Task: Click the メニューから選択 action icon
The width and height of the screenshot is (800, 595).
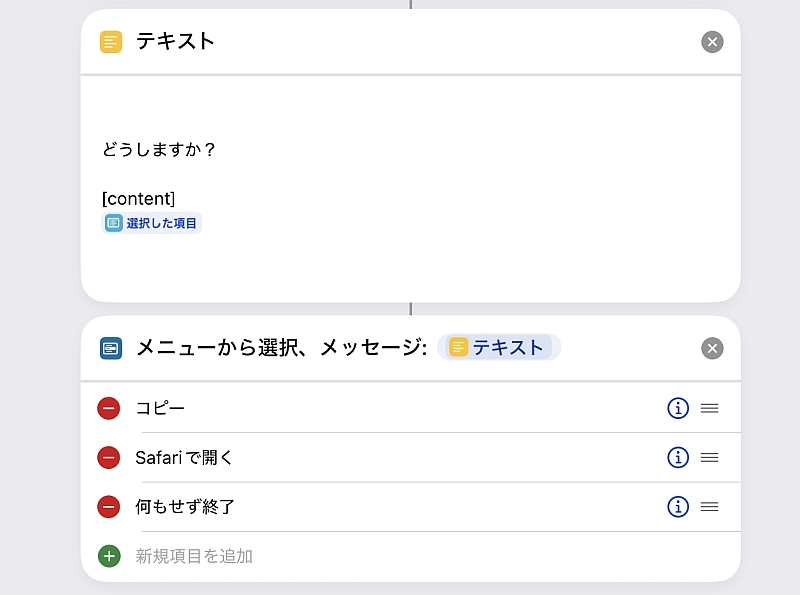Action: pyautogui.click(x=111, y=349)
